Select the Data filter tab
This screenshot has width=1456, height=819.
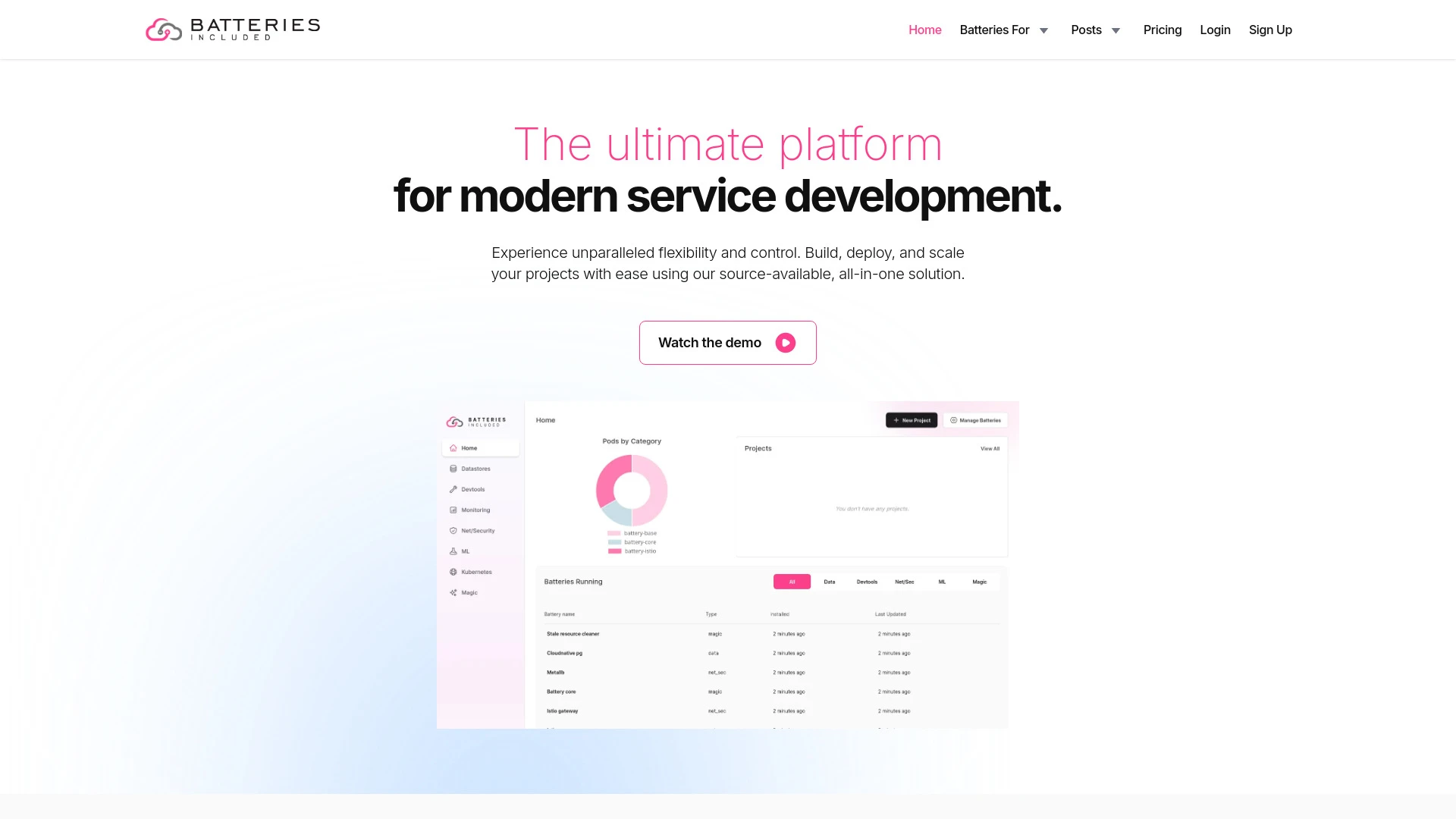coord(828,582)
